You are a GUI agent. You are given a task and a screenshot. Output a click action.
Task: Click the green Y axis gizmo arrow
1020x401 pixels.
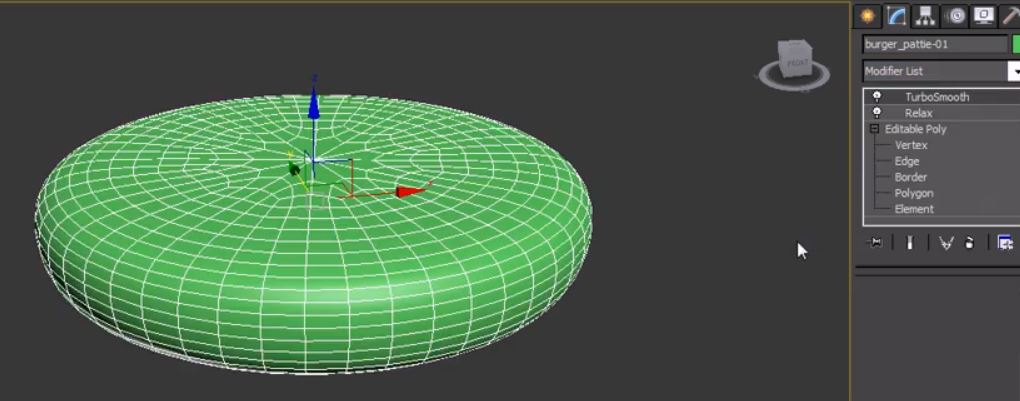tap(294, 170)
